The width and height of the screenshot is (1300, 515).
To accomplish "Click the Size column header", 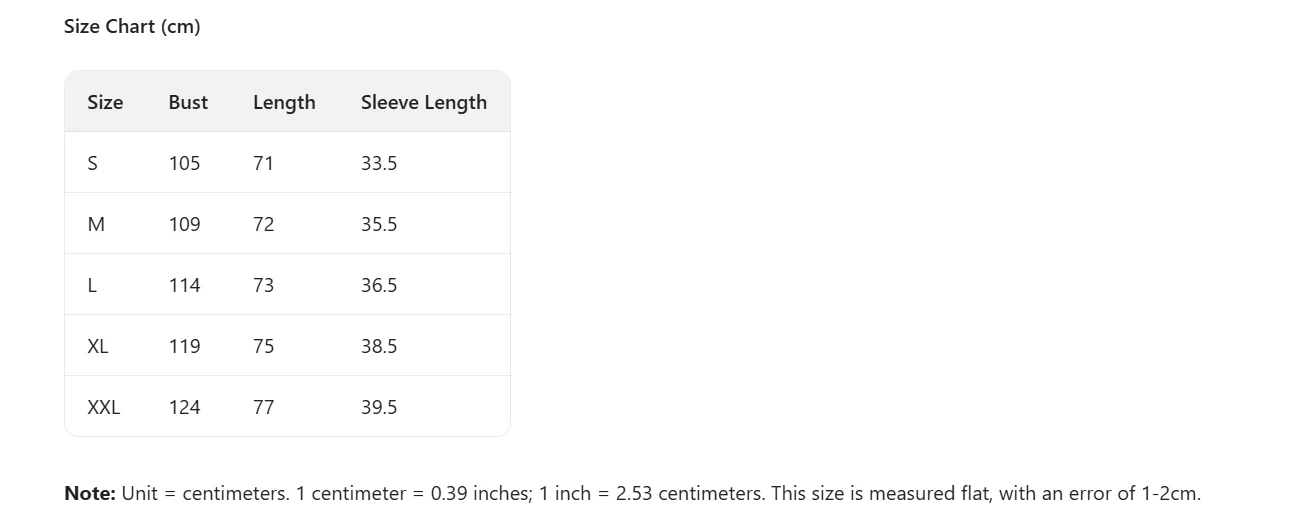I will coord(105,102).
